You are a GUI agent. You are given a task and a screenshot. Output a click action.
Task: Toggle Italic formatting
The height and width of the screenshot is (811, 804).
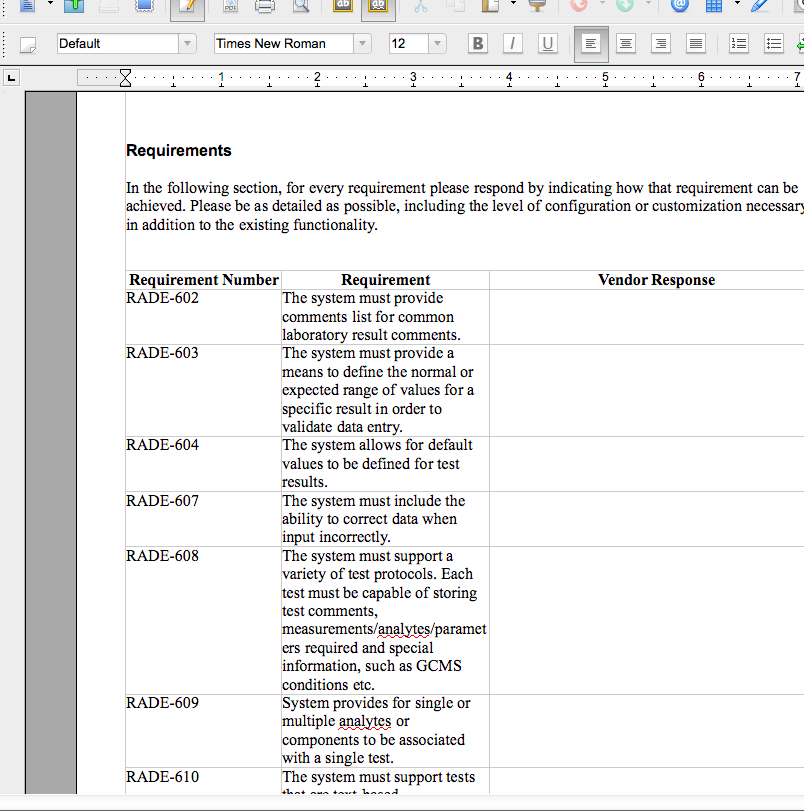[x=513, y=44]
